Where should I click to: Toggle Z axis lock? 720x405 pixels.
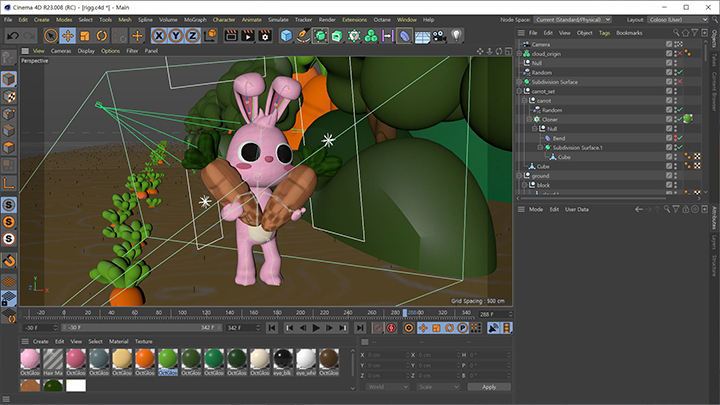tap(192, 36)
